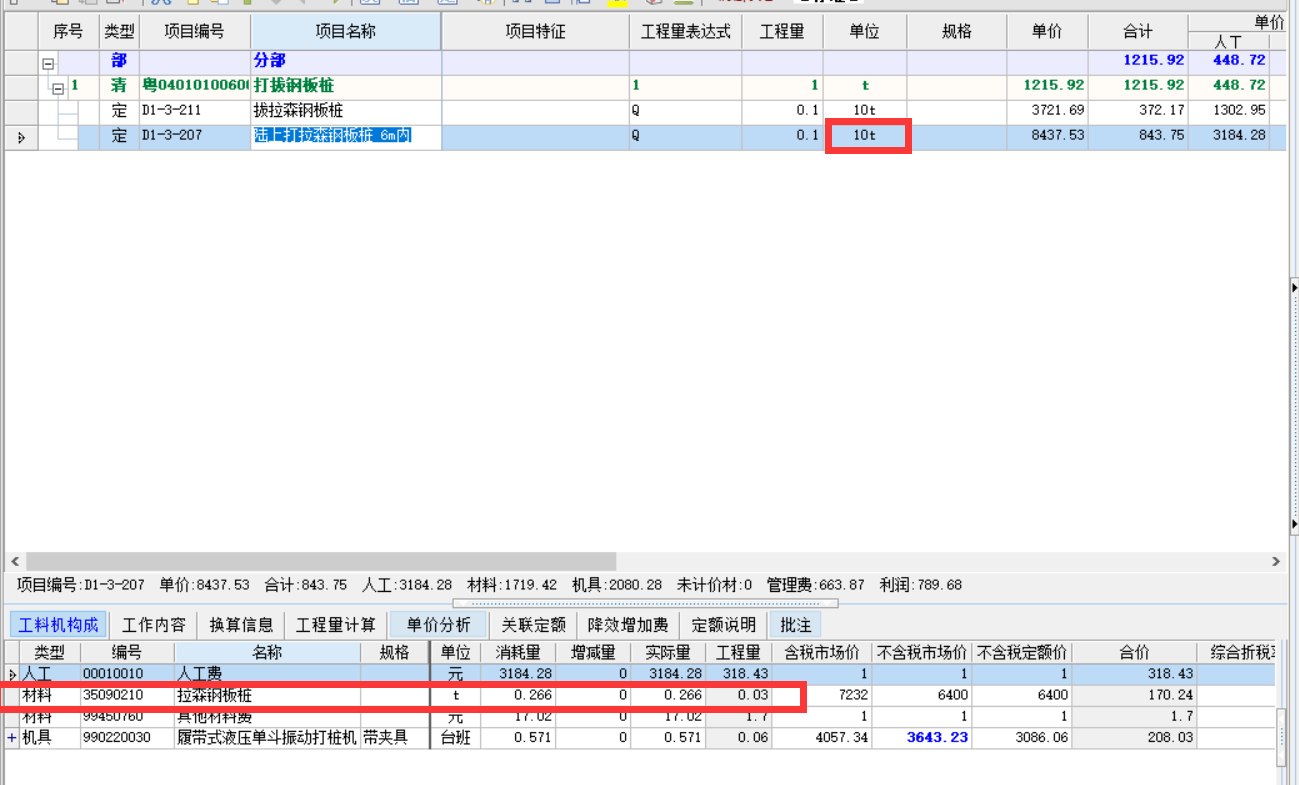Click the 990220030 machine code
Screen dimensions: 1299x785
[x=127, y=738]
